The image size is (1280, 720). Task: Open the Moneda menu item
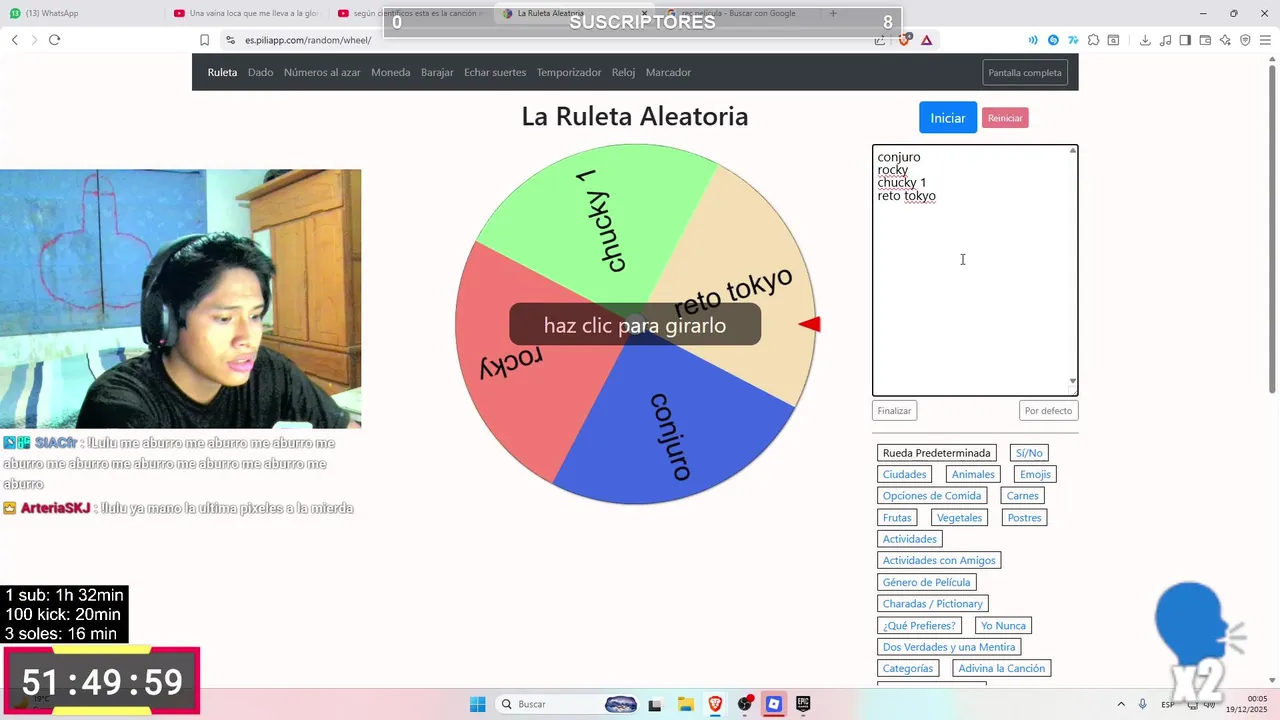pyautogui.click(x=390, y=72)
